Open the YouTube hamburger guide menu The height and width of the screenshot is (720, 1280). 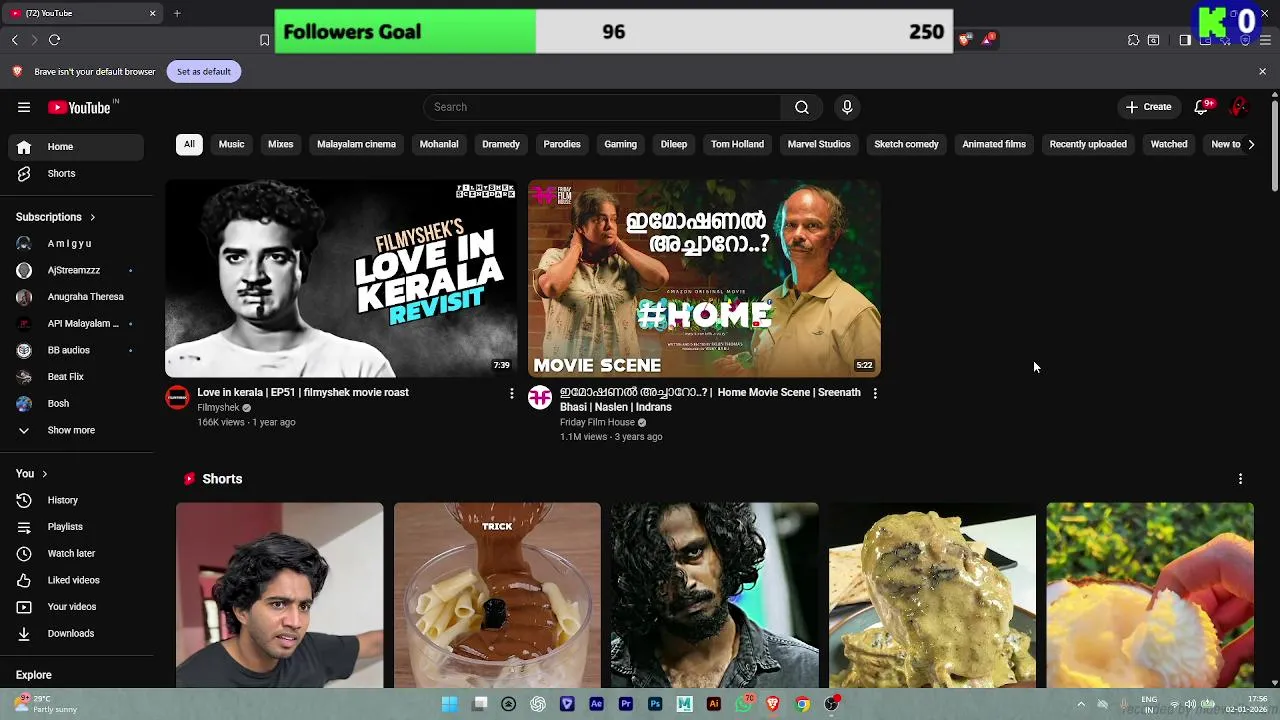point(24,107)
